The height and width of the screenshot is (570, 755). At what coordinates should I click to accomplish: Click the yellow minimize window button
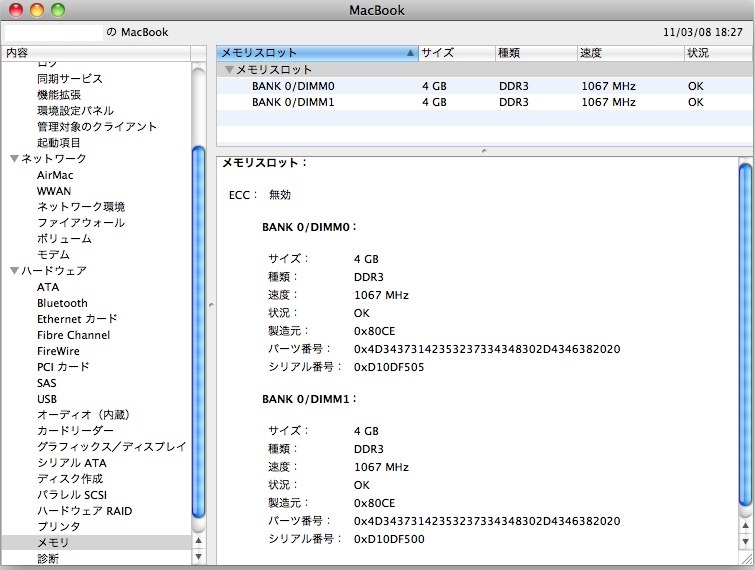tap(37, 10)
